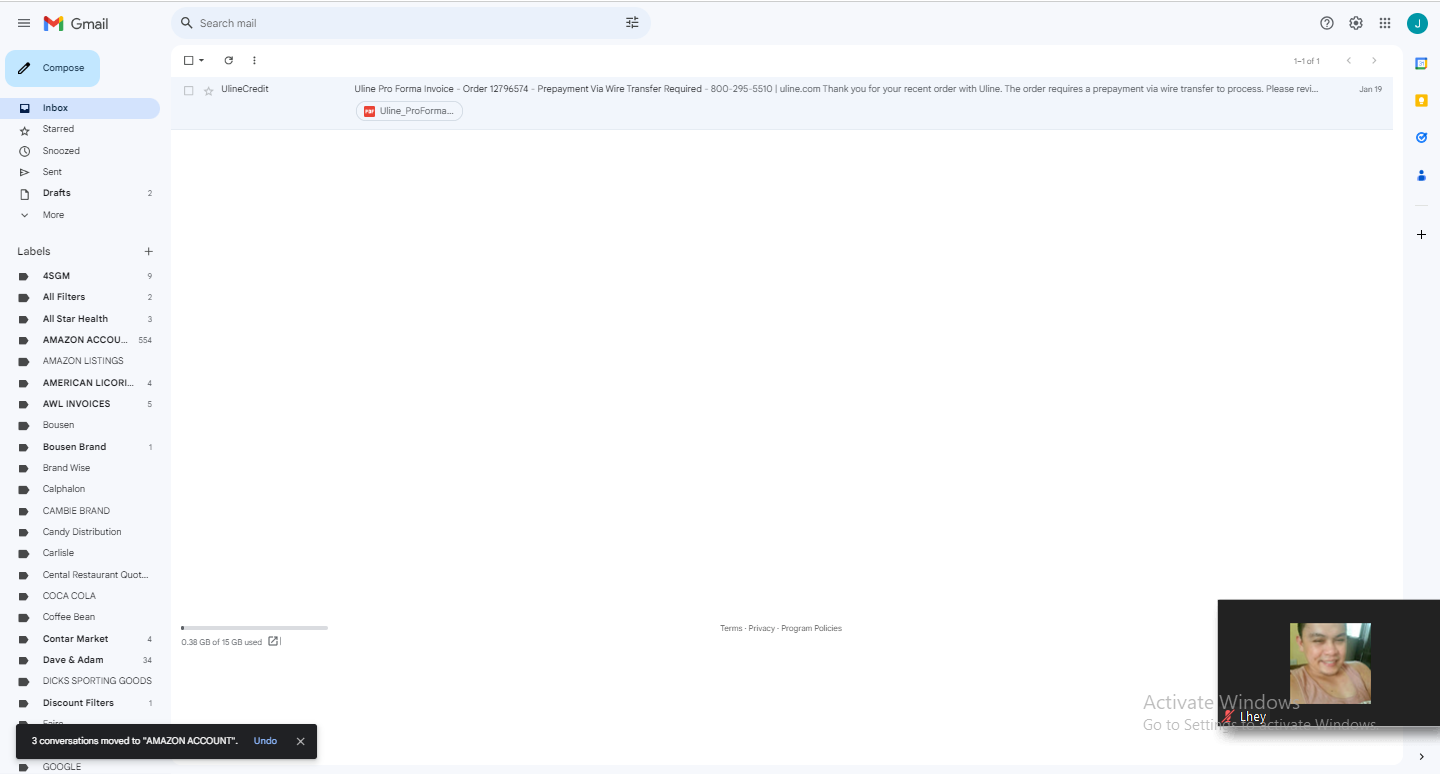This screenshot has height=774, width=1440.
Task: Select the UlineCredit email checkbox
Action: click(188, 90)
